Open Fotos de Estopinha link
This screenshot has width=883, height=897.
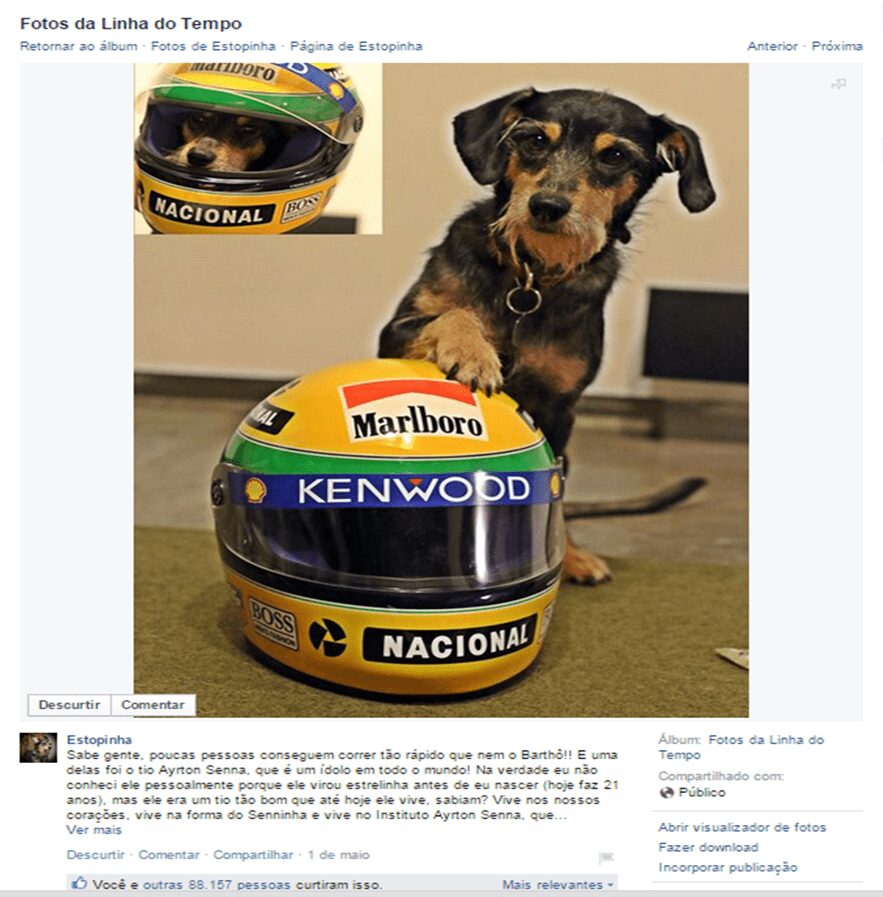click(x=213, y=46)
